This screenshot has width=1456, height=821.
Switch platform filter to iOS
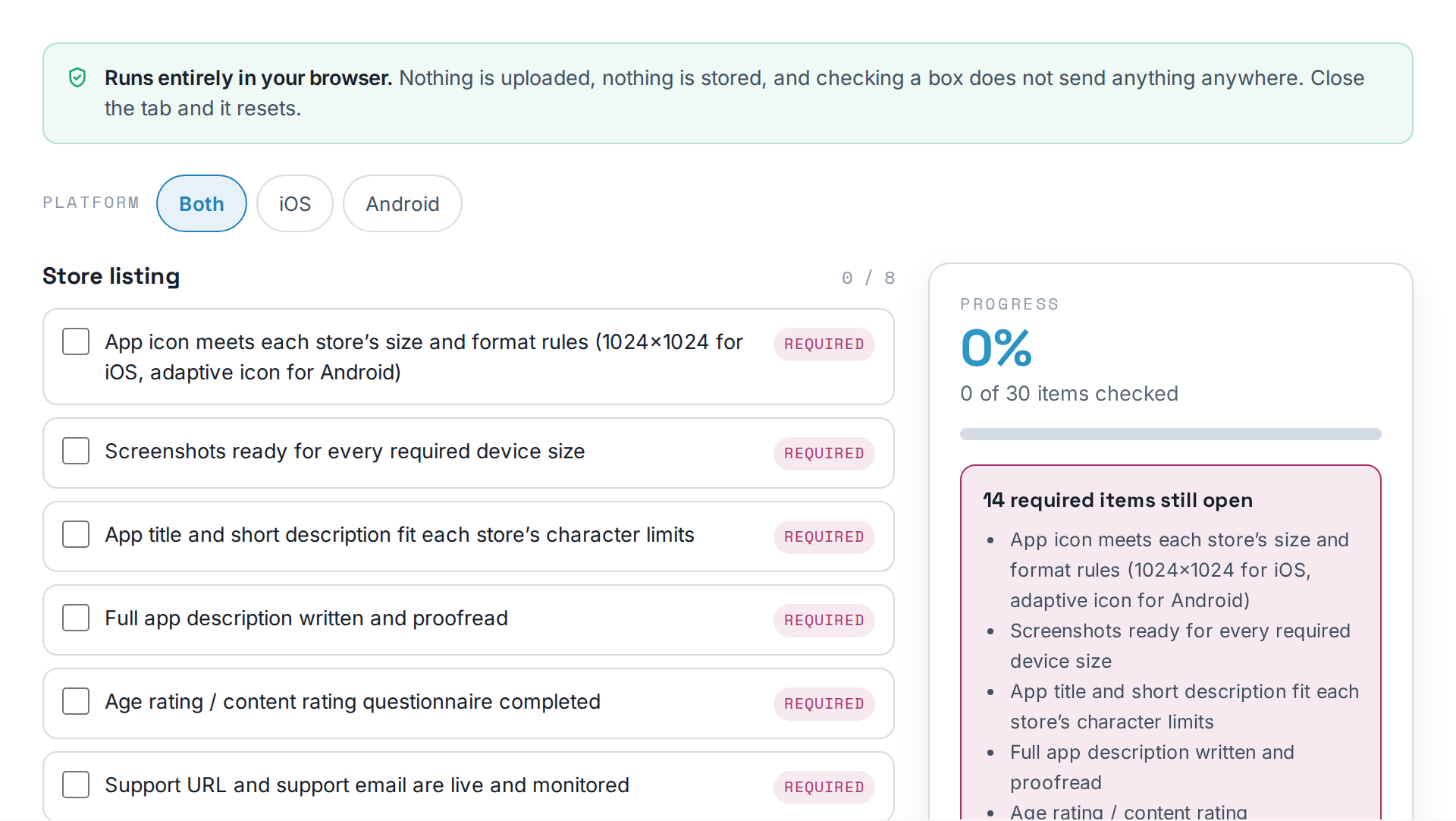click(x=295, y=203)
